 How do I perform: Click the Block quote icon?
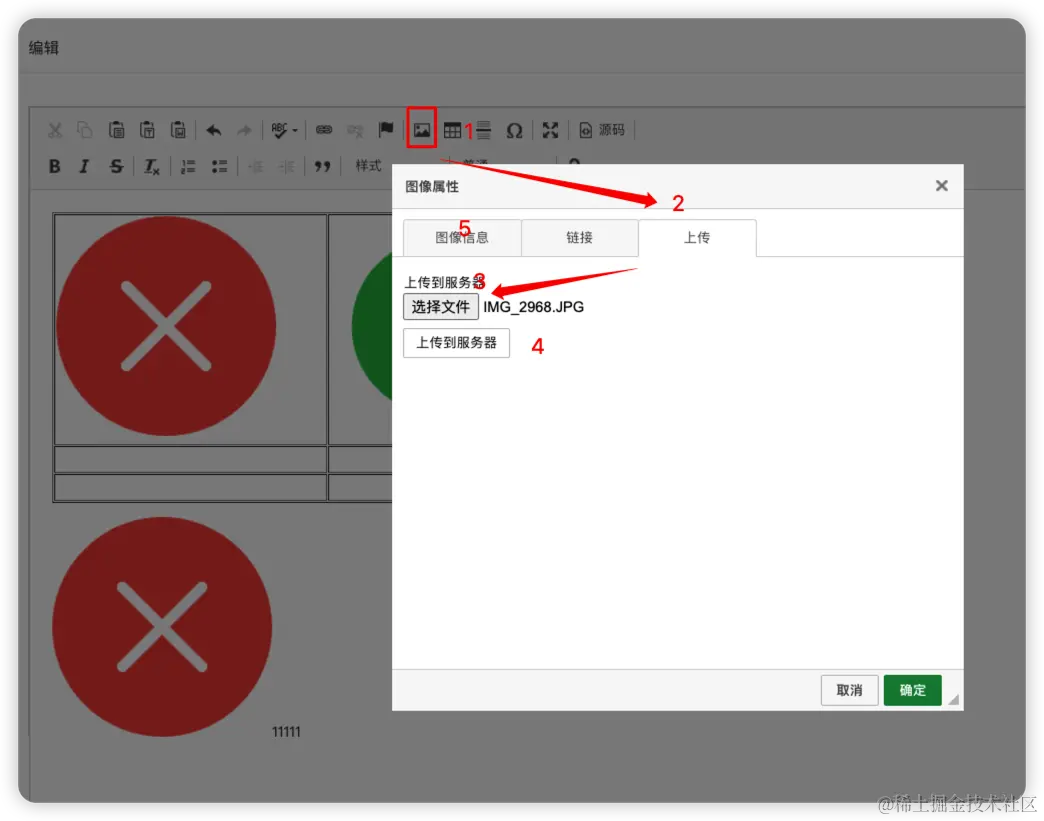click(x=322, y=166)
